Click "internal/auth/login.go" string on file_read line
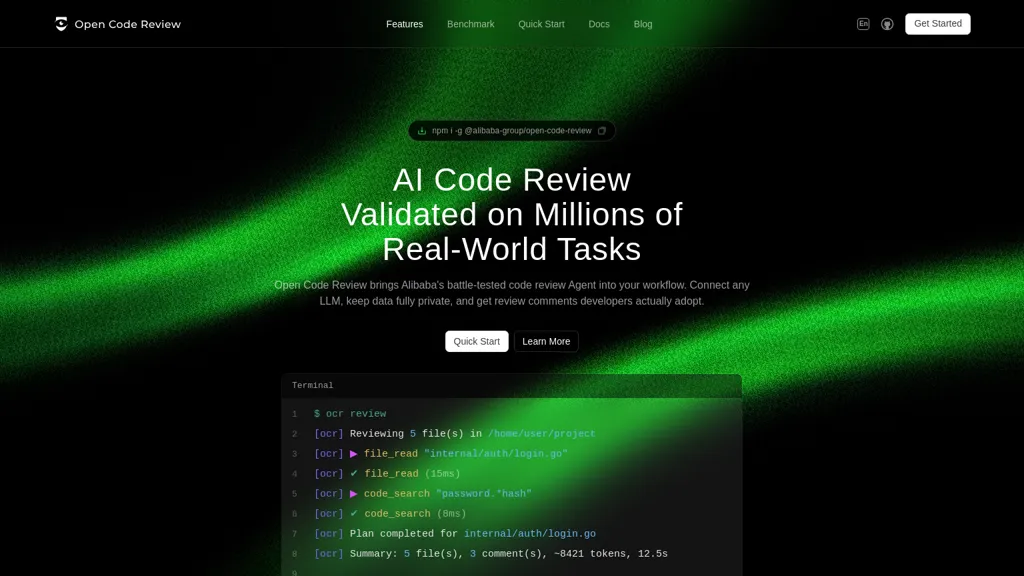 click(496, 453)
